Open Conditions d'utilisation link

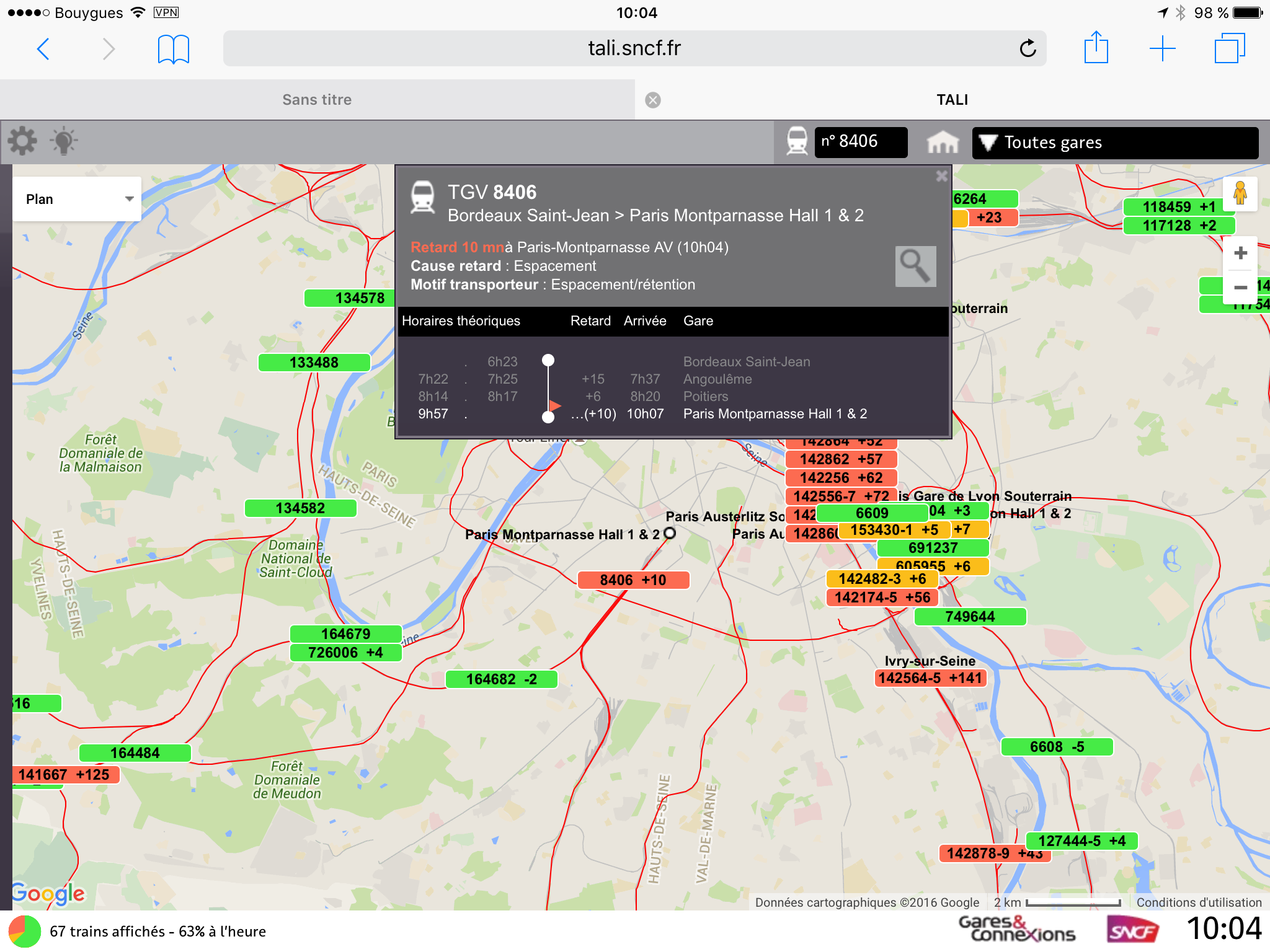(1199, 902)
